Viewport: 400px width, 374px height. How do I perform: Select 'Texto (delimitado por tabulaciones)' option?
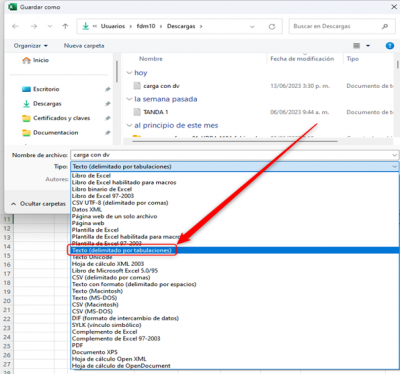[x=235, y=250]
